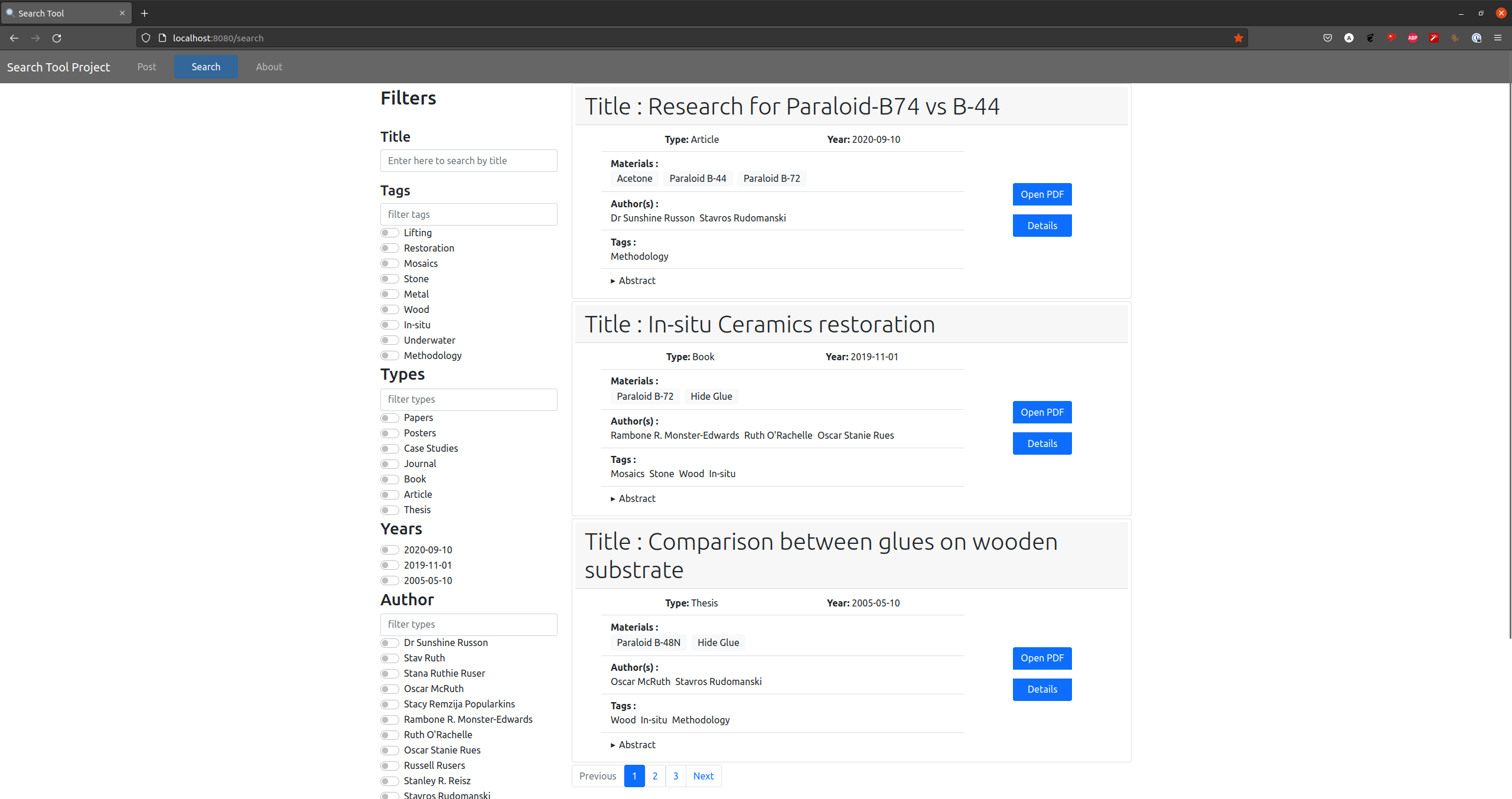Go to the Post nav tab
1512x799 pixels.
click(146, 67)
